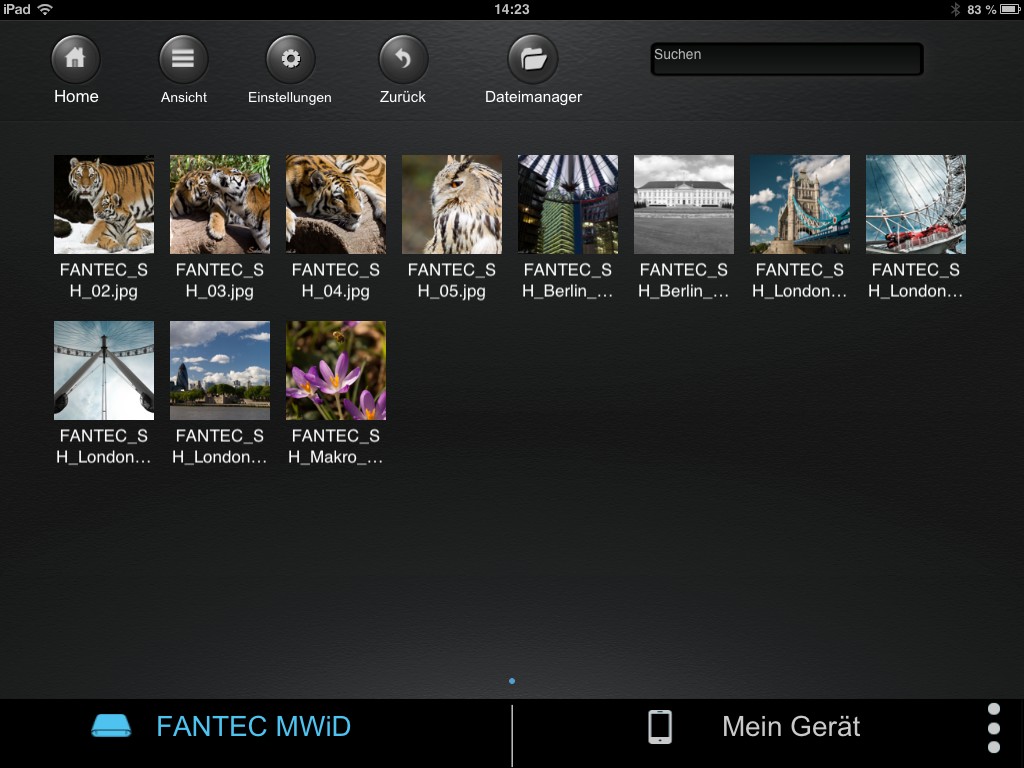
Task: Open the London Eye spokes from below thumbnail
Action: pos(104,370)
